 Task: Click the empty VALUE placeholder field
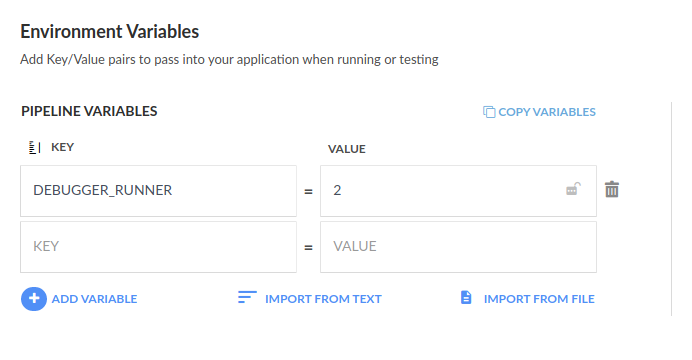[x=458, y=247]
